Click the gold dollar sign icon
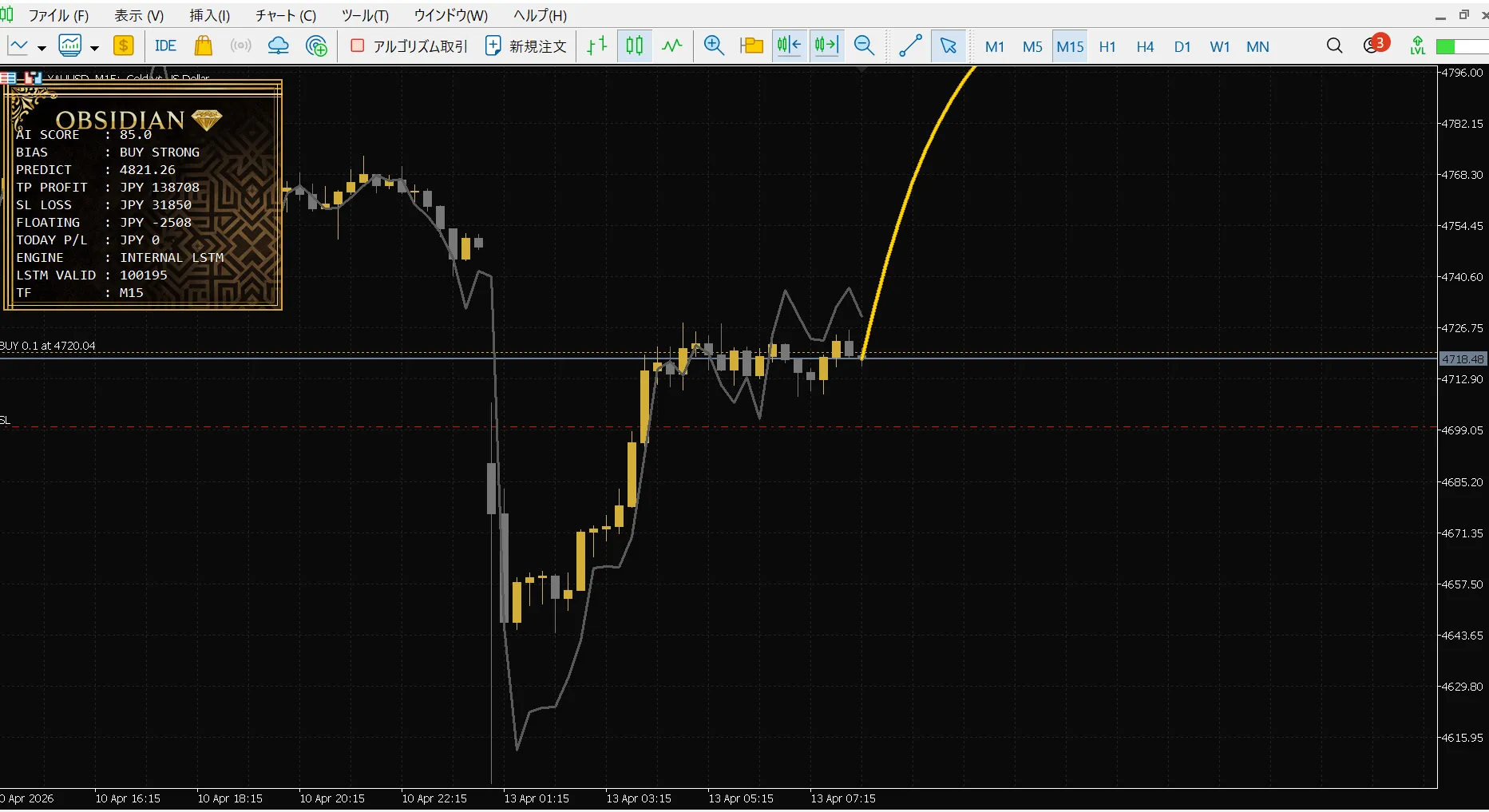Viewport: 1489px width, 812px height. click(x=123, y=46)
